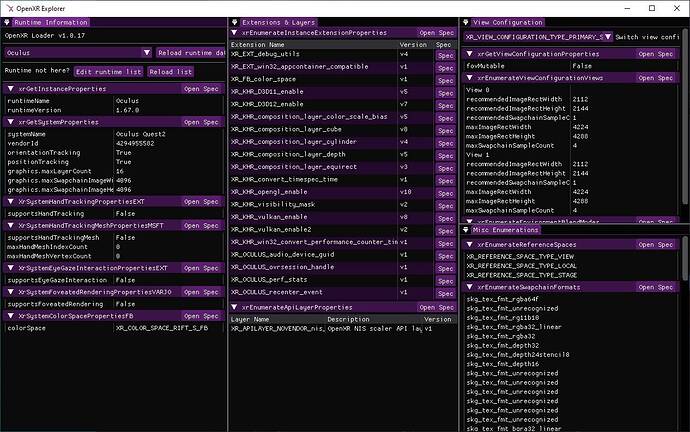Open the XR_VIEW_CONFIGURATION_TYPE_PRIMARY dropdown

tap(538, 37)
